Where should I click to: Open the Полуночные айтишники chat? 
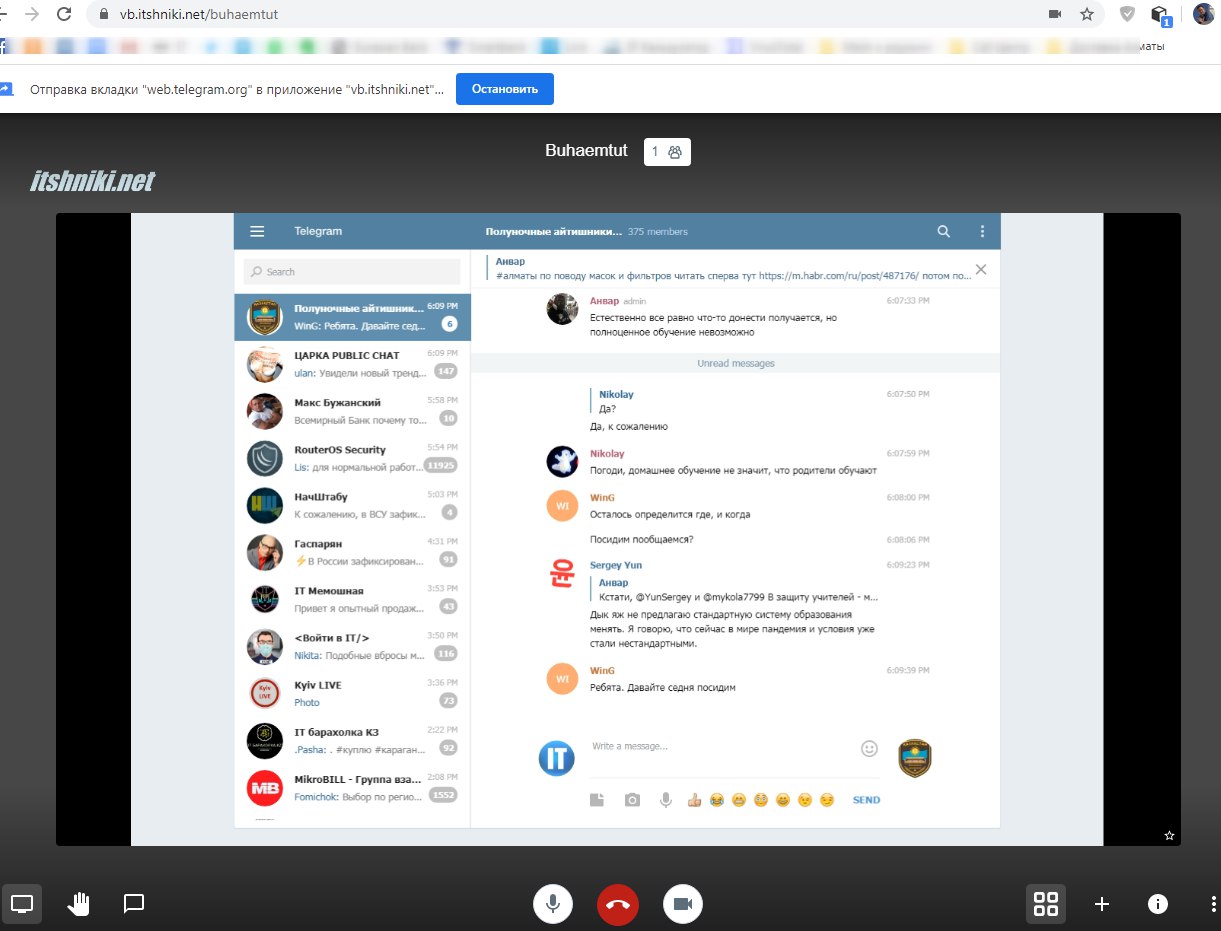click(x=352, y=316)
